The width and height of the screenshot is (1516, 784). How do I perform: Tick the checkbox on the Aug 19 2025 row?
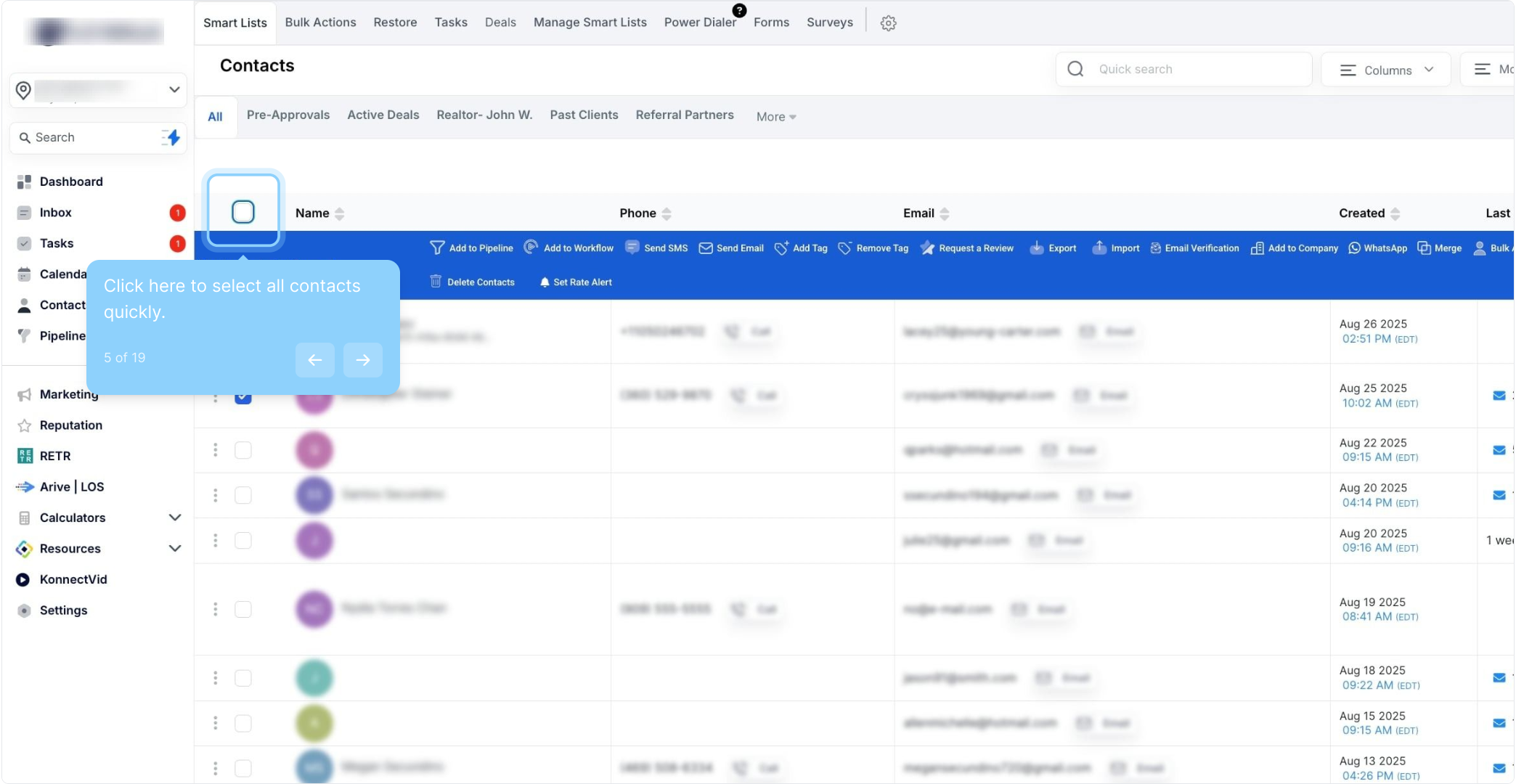click(243, 609)
